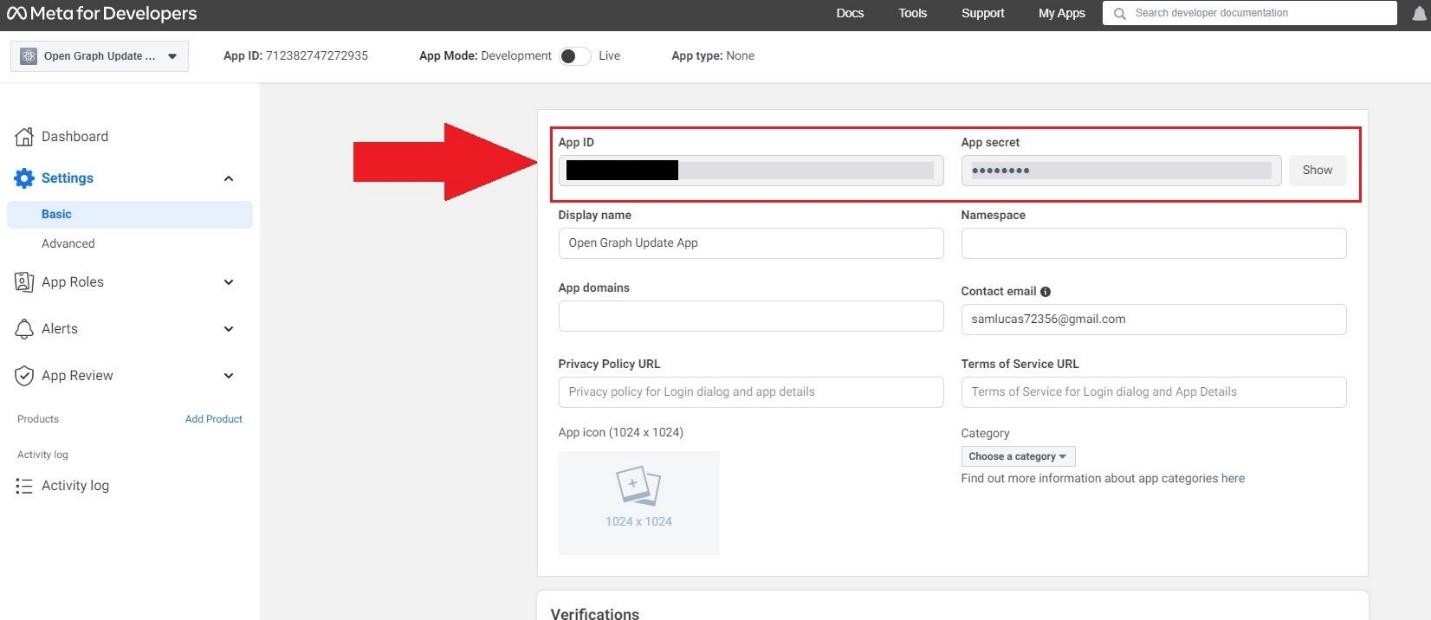1431x620 pixels.
Task: Click the Alerts bell icon
Action: [x=24, y=328]
